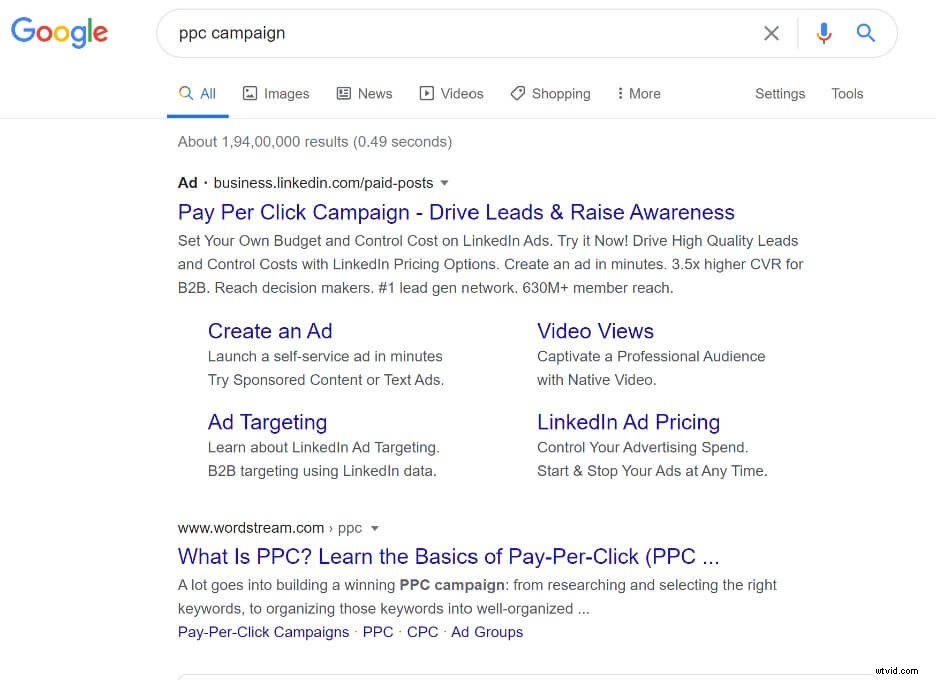Image resolution: width=936 pixels, height=680 pixels.
Task: Switch to the All results tab
Action: (197, 93)
